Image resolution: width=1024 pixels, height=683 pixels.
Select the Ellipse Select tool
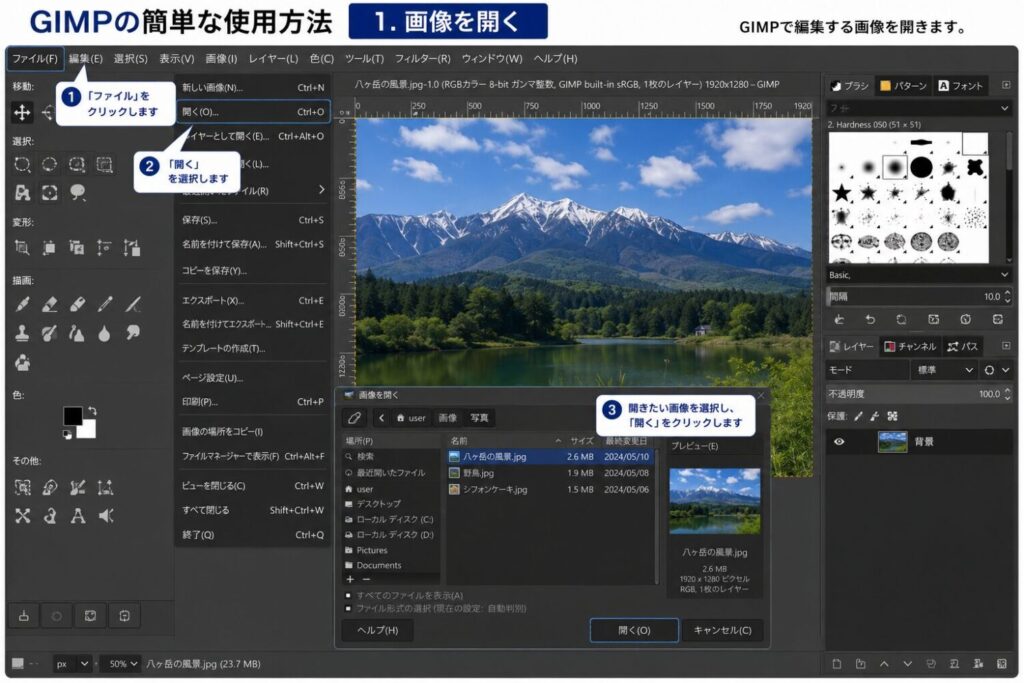50,165
